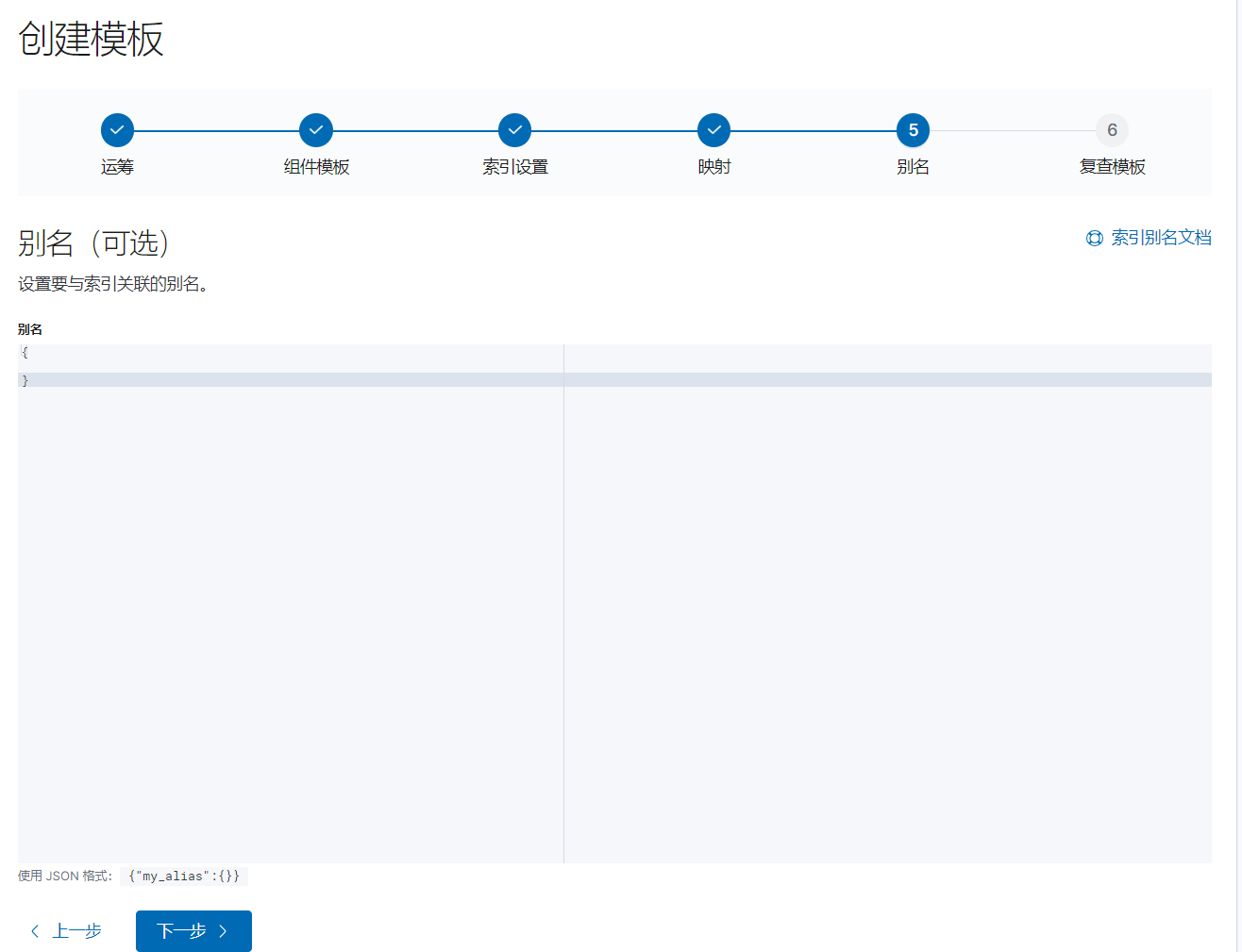Select current step 5 别名 circle

[x=914, y=130]
